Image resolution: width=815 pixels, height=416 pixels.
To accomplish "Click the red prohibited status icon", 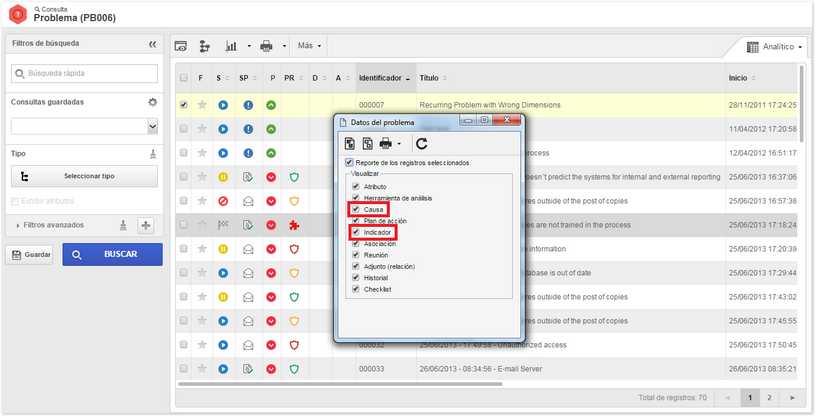I will pyautogui.click(x=223, y=201).
